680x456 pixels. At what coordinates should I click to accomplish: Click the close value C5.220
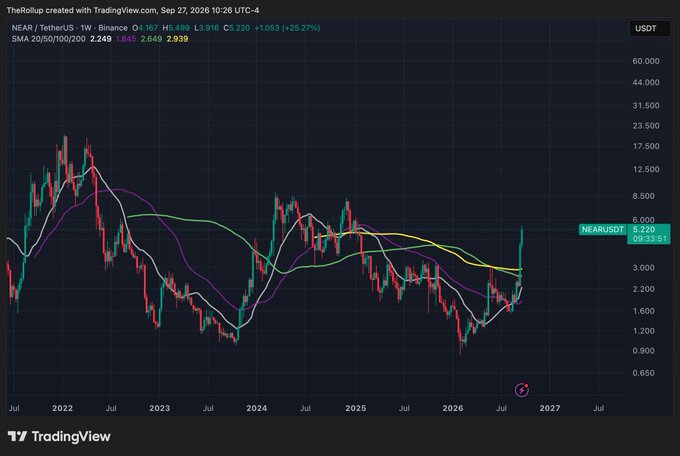click(x=237, y=28)
